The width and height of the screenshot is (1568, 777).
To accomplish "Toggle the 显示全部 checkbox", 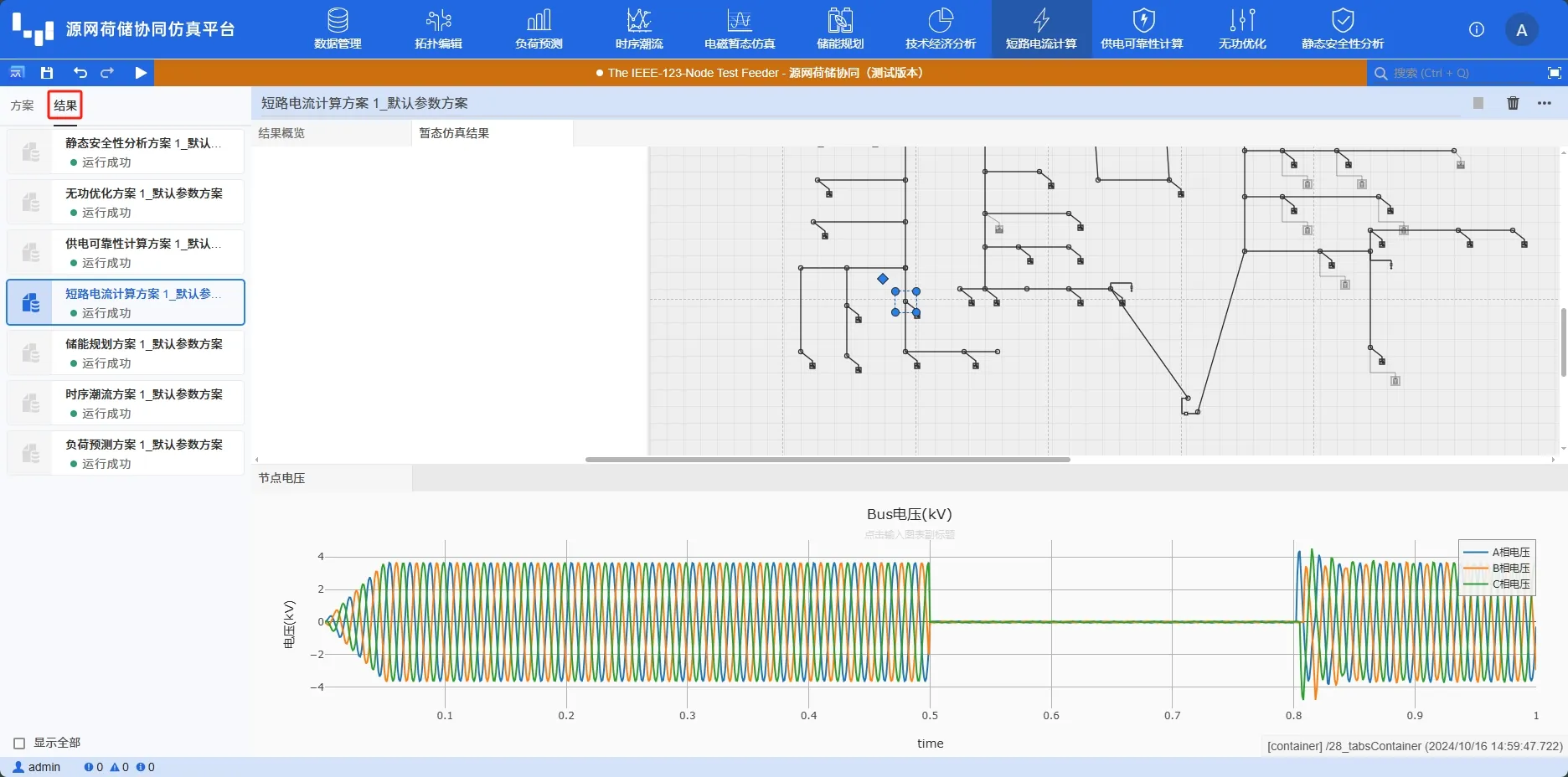I will coord(19,743).
